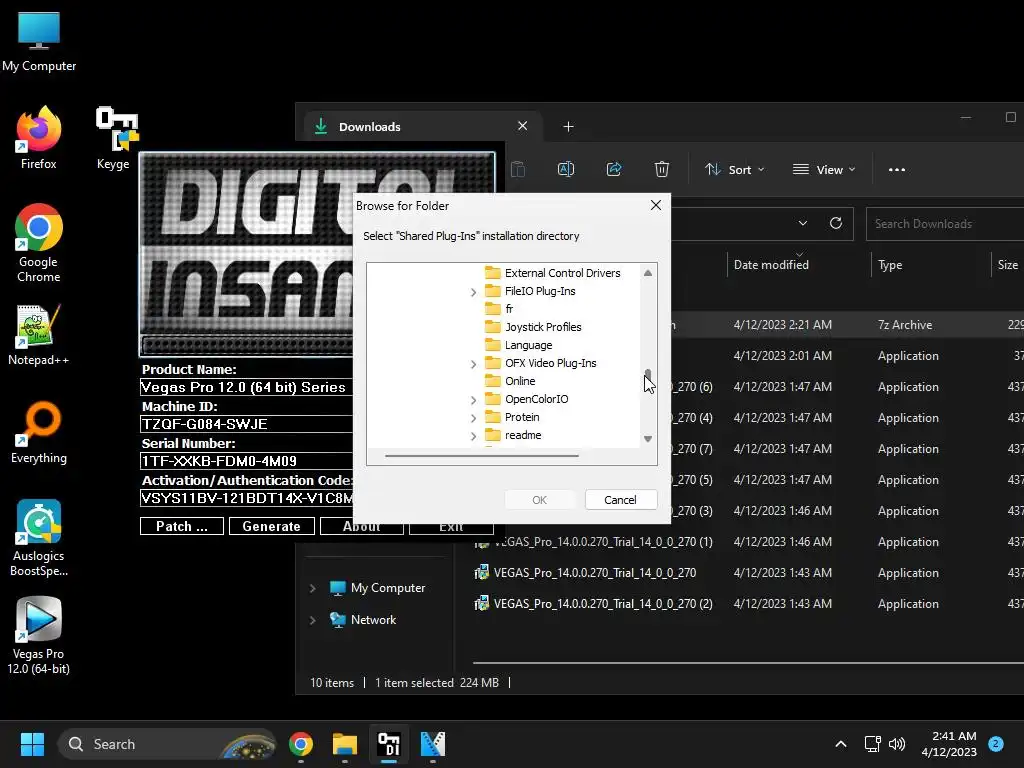Select the Online folder
The width and height of the screenshot is (1024, 768).
[511, 381]
